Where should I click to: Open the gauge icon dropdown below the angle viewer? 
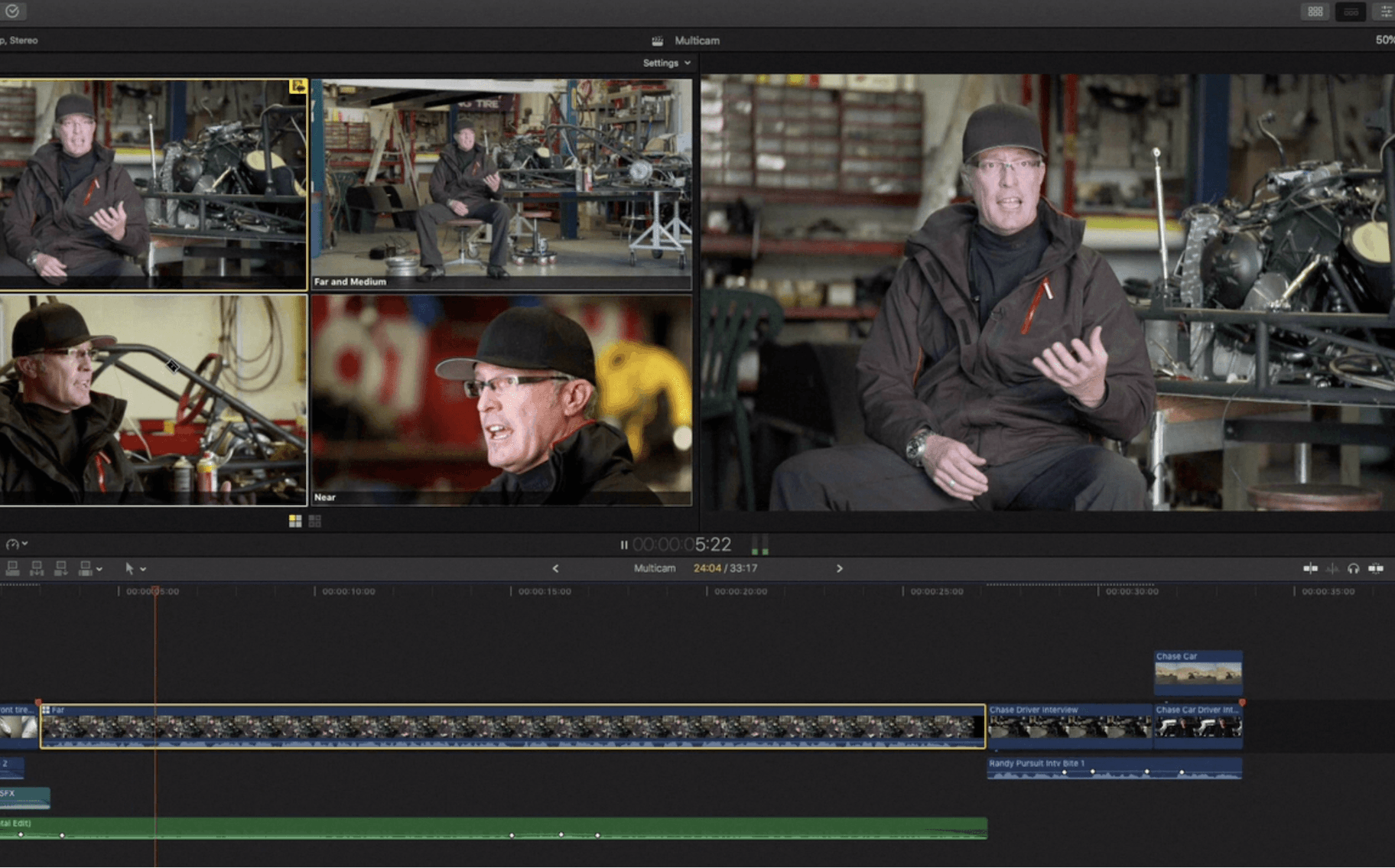click(15, 544)
